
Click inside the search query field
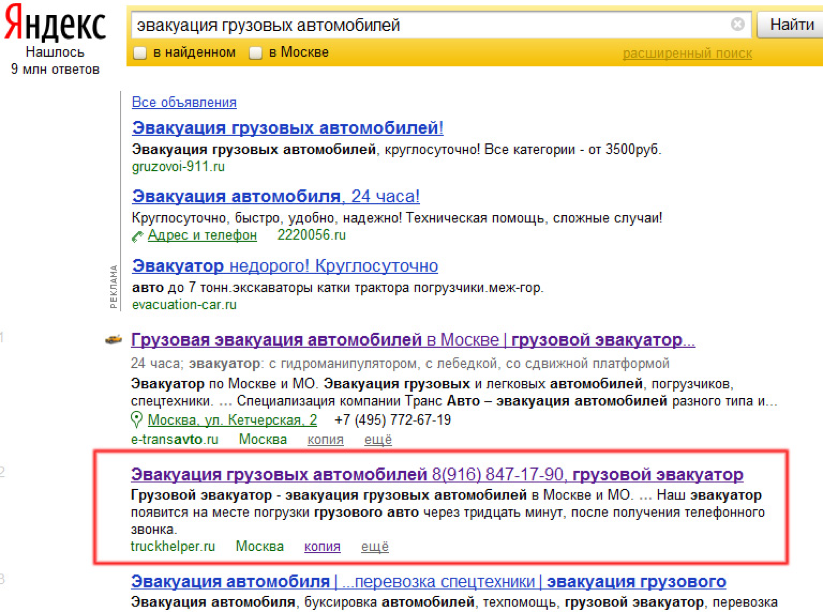coord(430,25)
